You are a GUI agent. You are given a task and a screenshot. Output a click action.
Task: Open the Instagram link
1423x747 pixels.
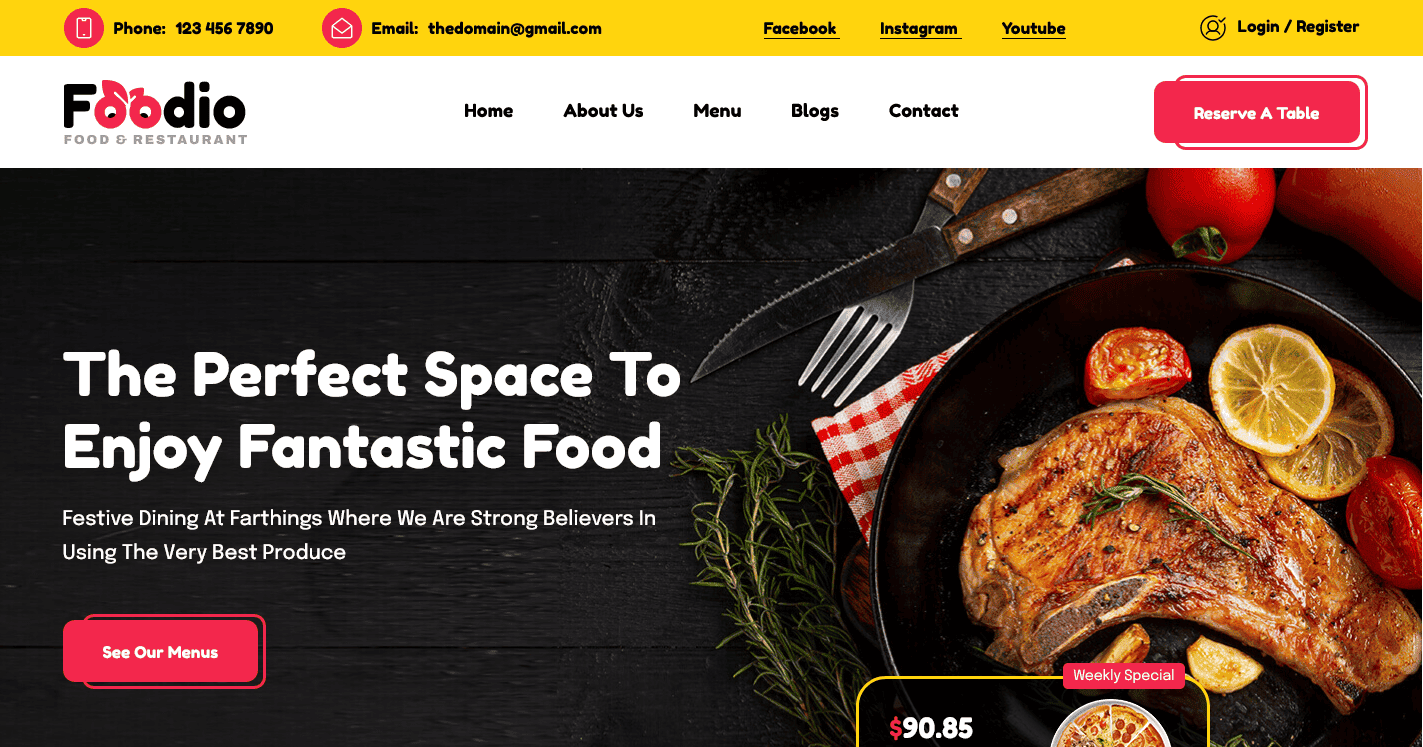click(x=919, y=29)
